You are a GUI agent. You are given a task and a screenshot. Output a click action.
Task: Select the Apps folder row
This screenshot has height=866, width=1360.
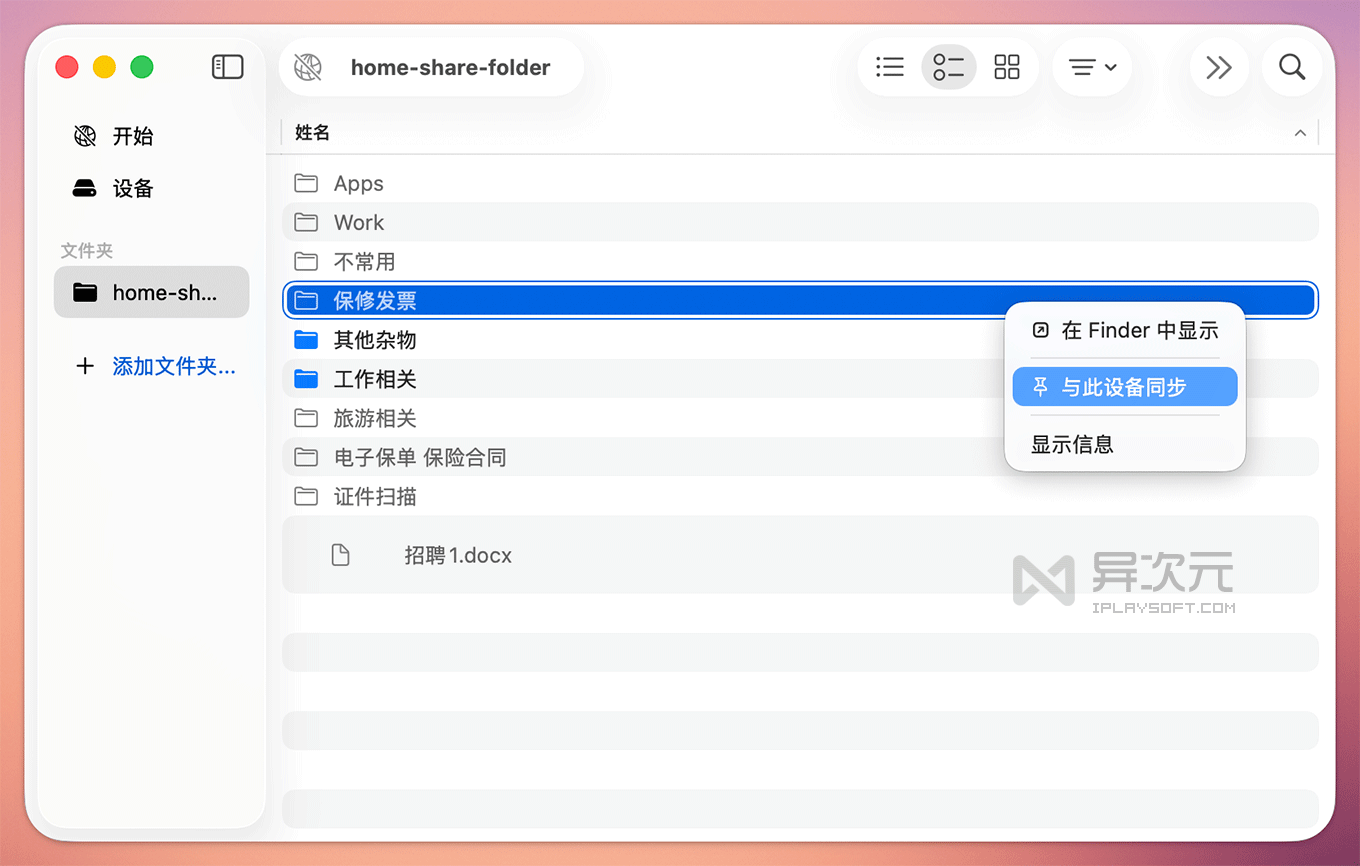(x=800, y=183)
